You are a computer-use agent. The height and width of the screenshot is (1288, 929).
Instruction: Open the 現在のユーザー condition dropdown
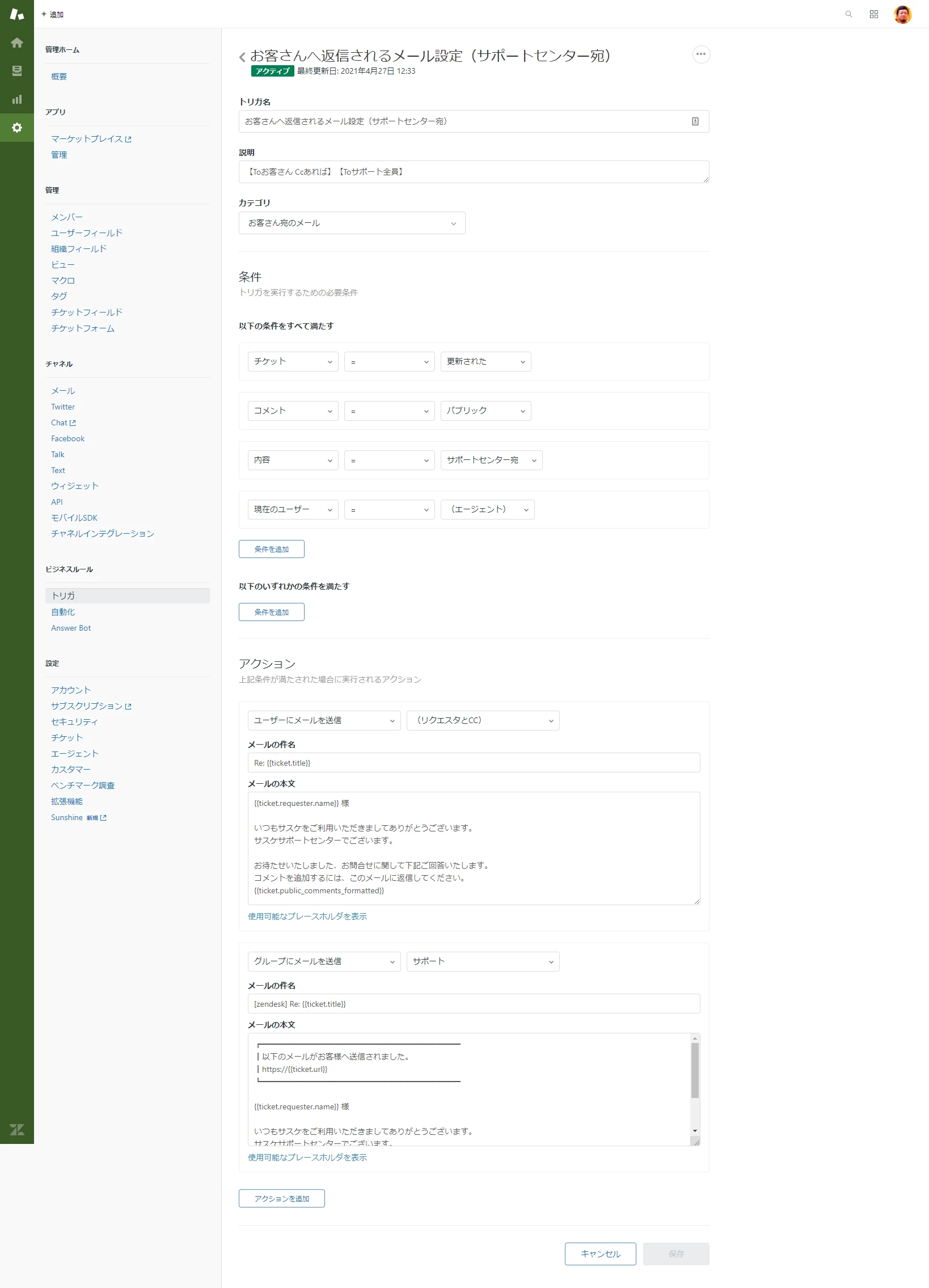tap(293, 510)
